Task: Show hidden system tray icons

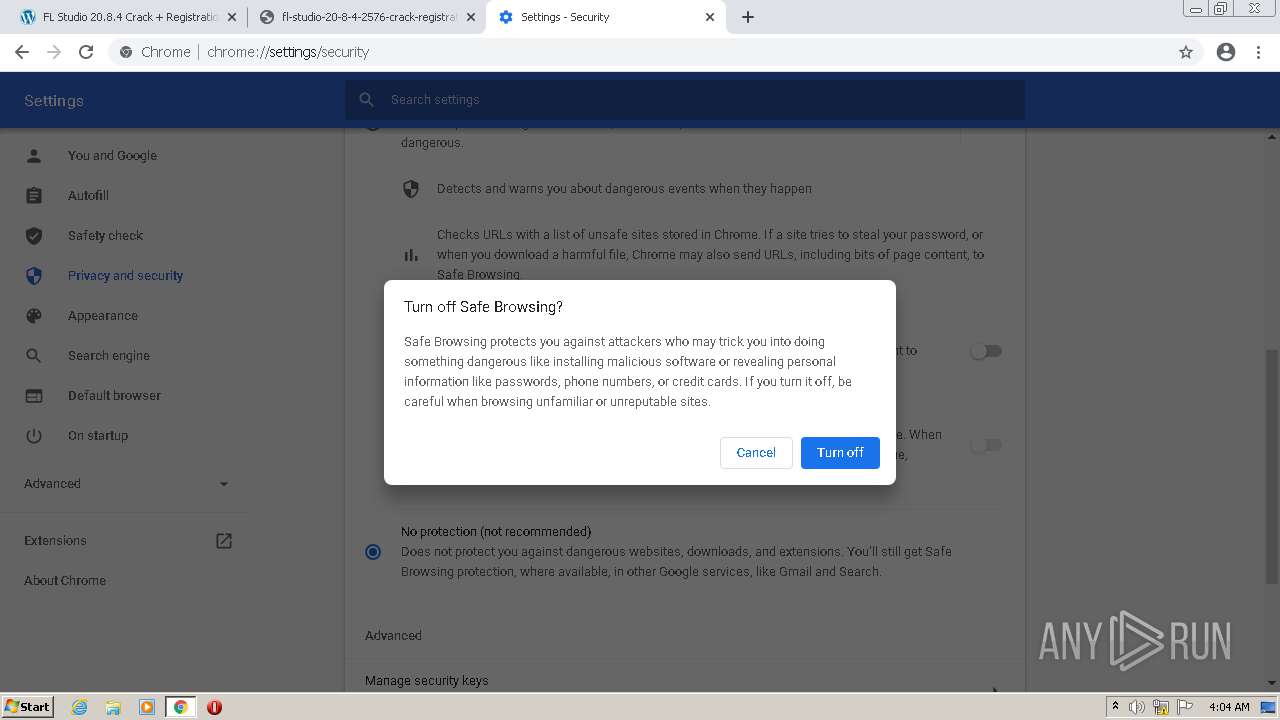Action: click(1115, 707)
